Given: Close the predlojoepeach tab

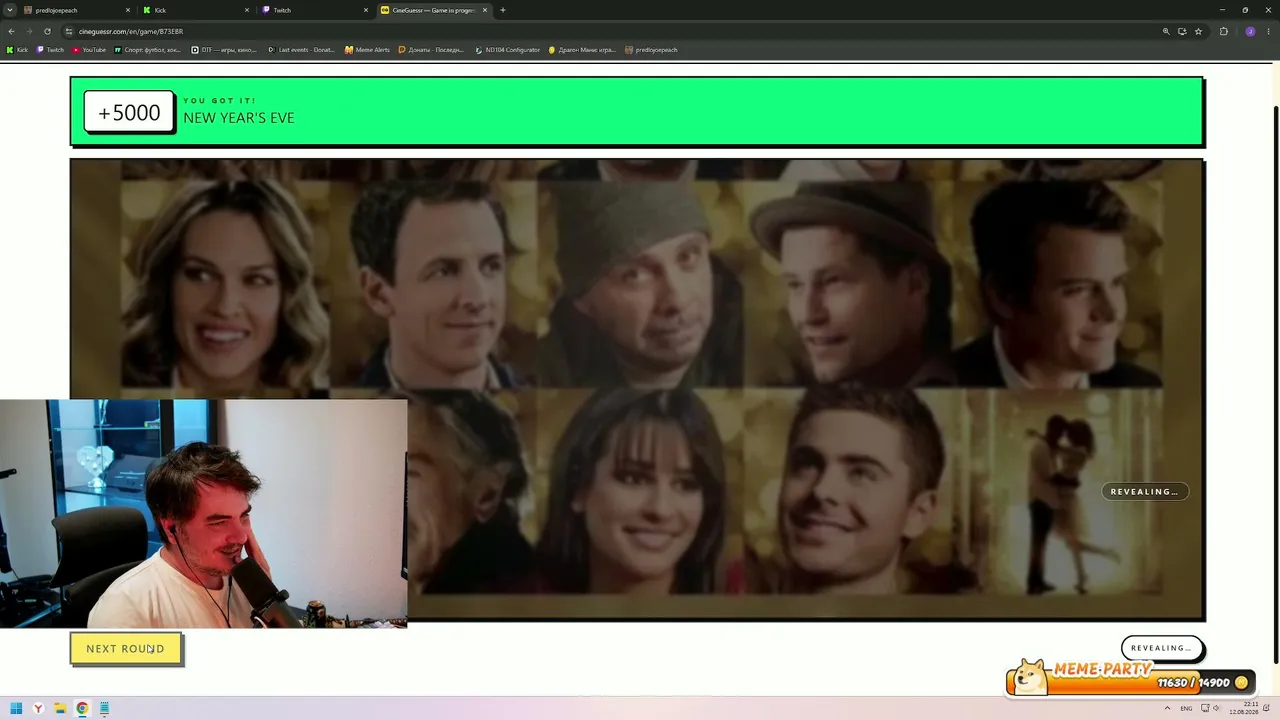Looking at the screenshot, I should click(x=128, y=10).
